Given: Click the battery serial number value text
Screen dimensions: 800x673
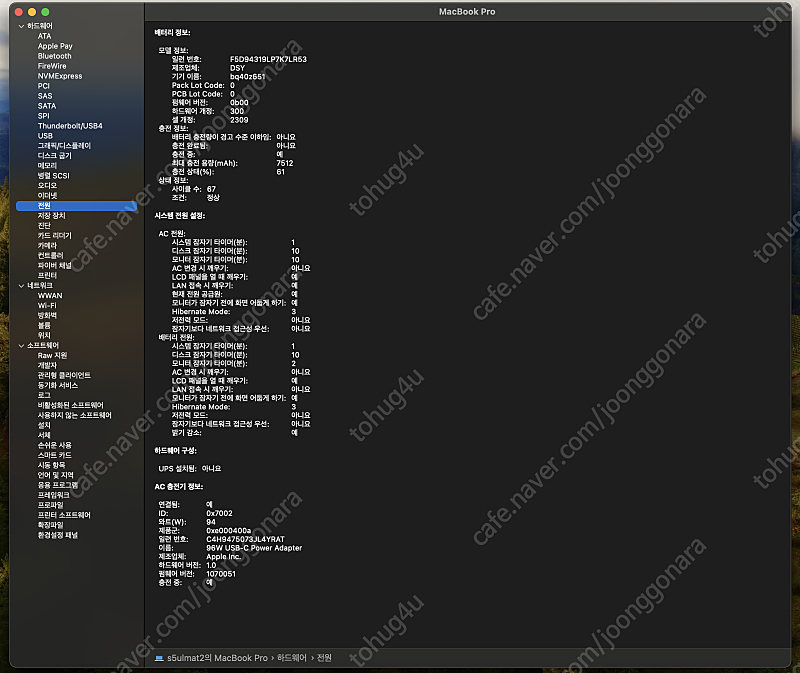Looking at the screenshot, I should coord(268,59).
